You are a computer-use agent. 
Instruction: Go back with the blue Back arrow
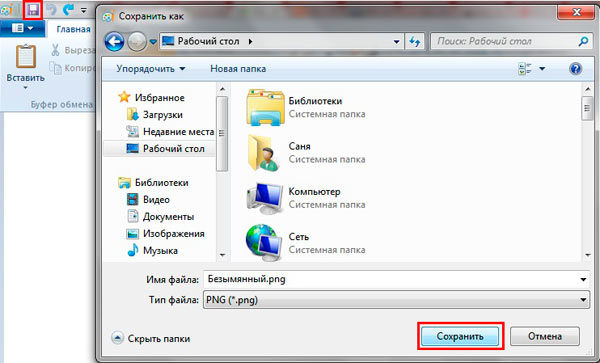(114, 41)
